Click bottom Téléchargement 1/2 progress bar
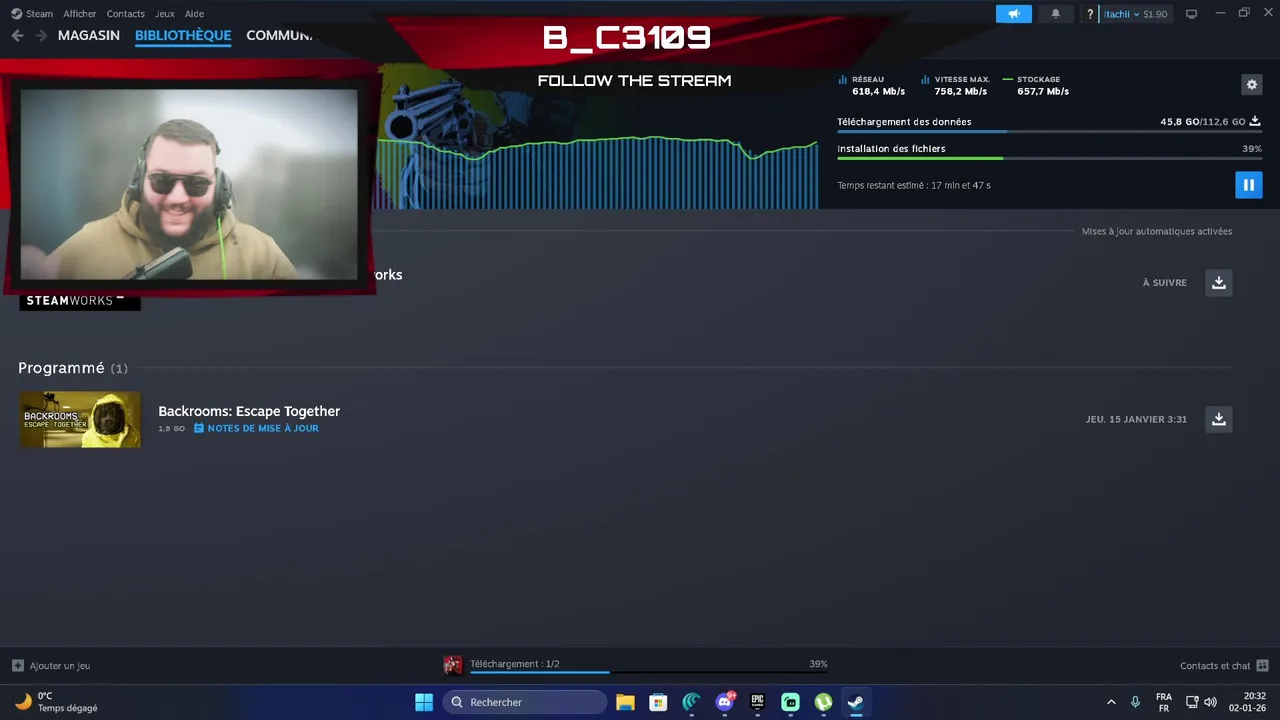1280x720 pixels. [x=648, y=672]
